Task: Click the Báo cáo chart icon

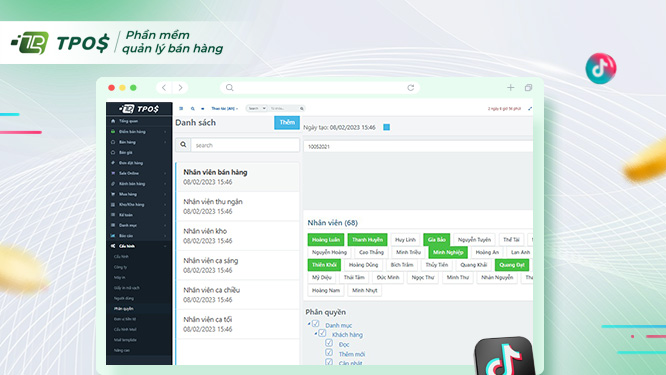Action: pos(113,236)
